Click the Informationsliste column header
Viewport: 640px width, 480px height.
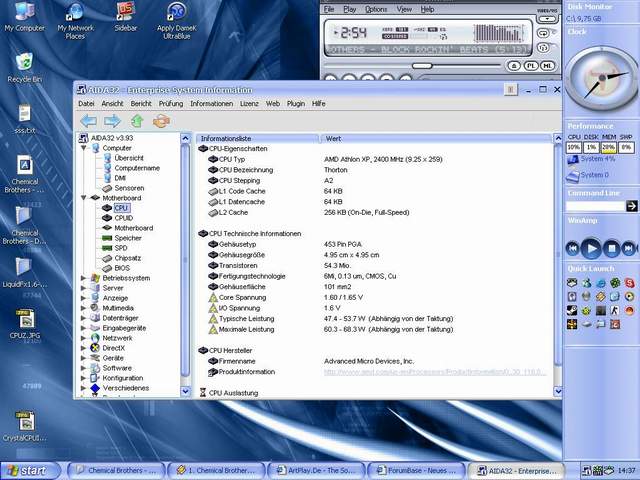coord(258,139)
